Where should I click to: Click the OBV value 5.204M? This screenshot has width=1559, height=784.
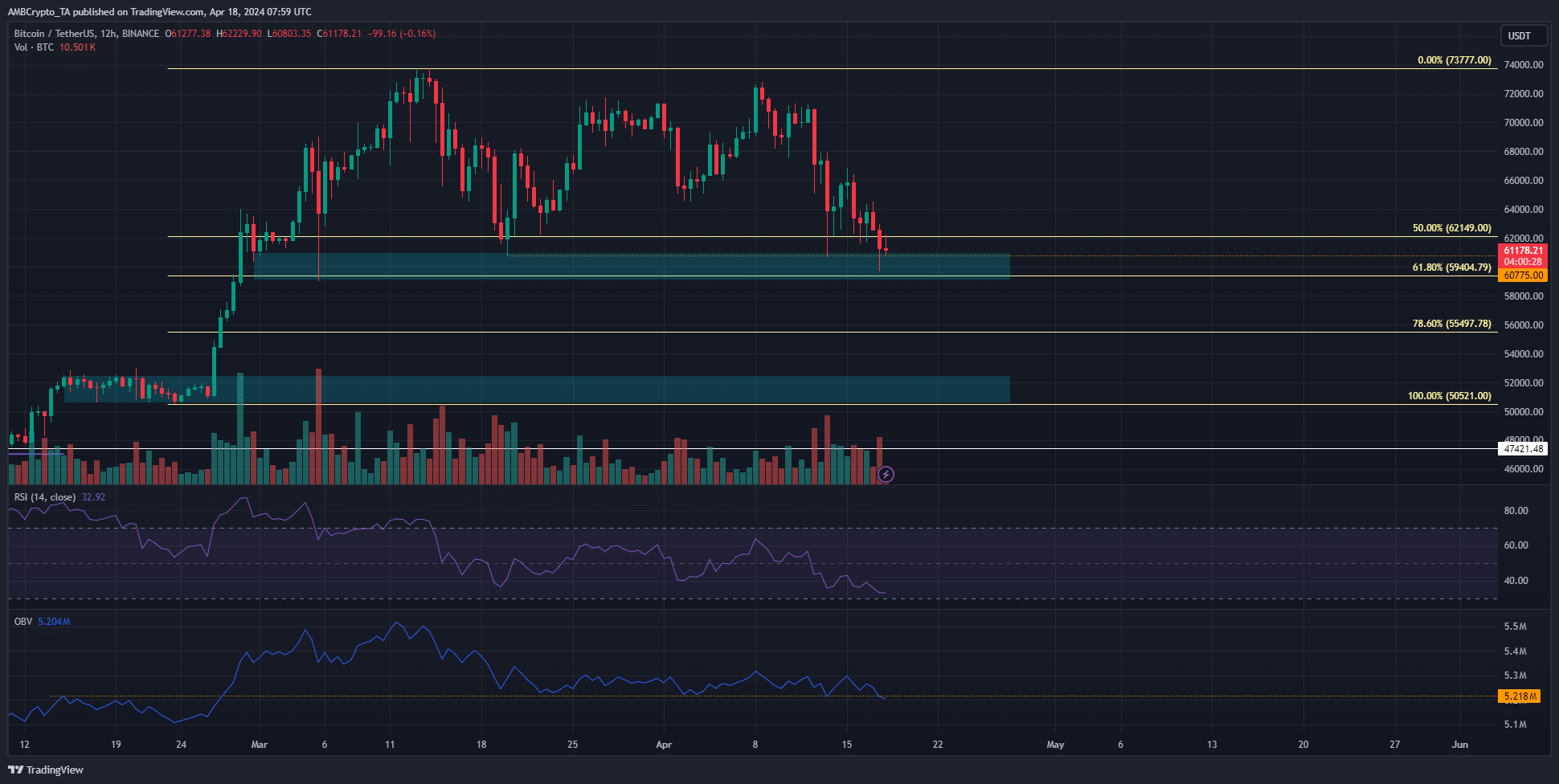point(54,622)
